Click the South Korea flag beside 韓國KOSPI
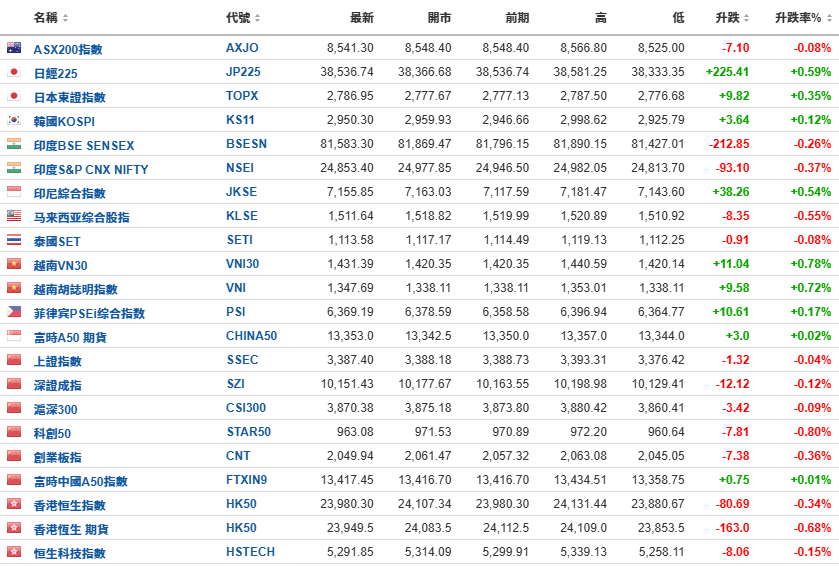Image resolution: width=839 pixels, height=566 pixels. click(x=14, y=120)
